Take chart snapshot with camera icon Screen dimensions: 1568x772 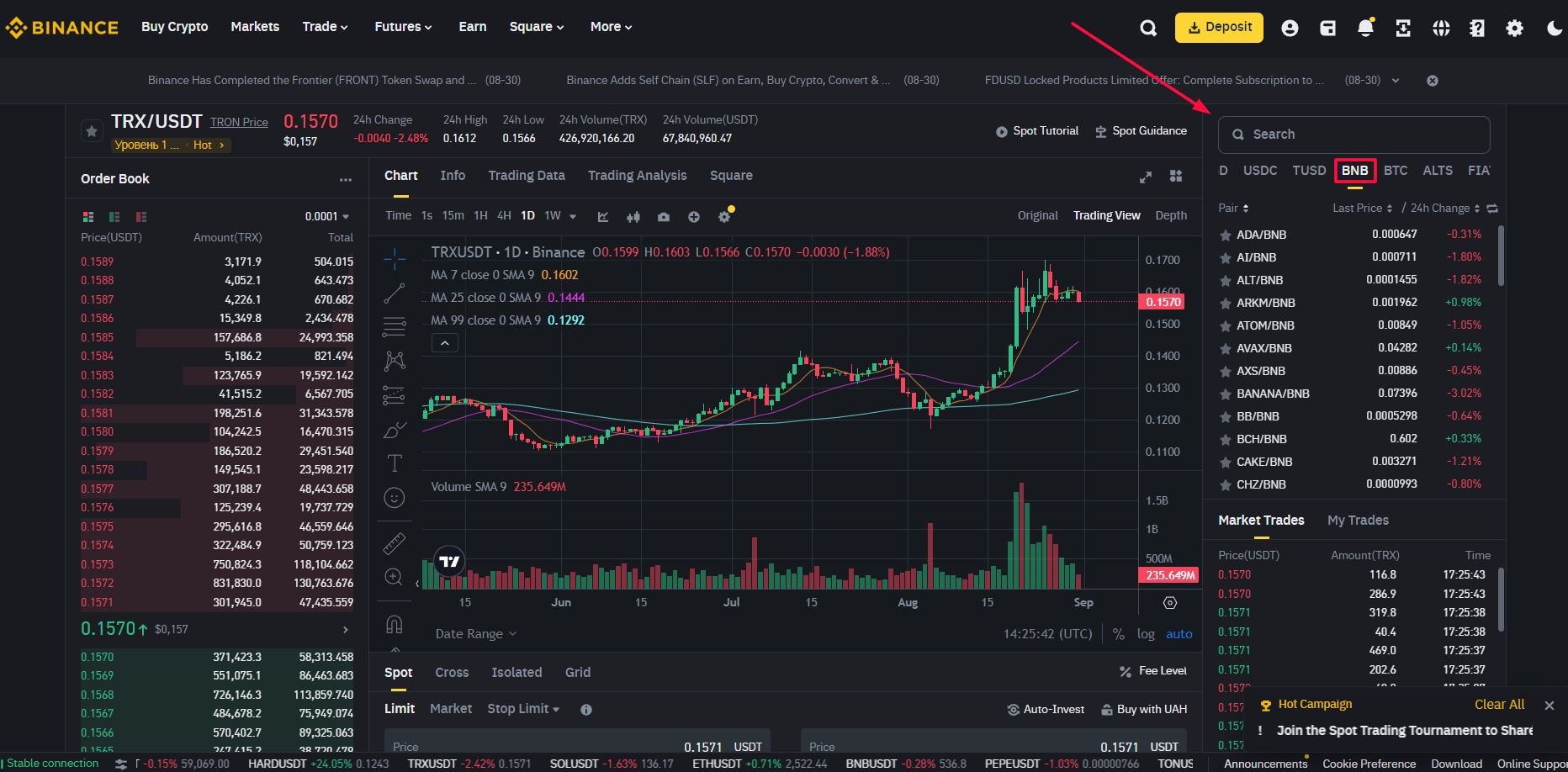pos(664,216)
